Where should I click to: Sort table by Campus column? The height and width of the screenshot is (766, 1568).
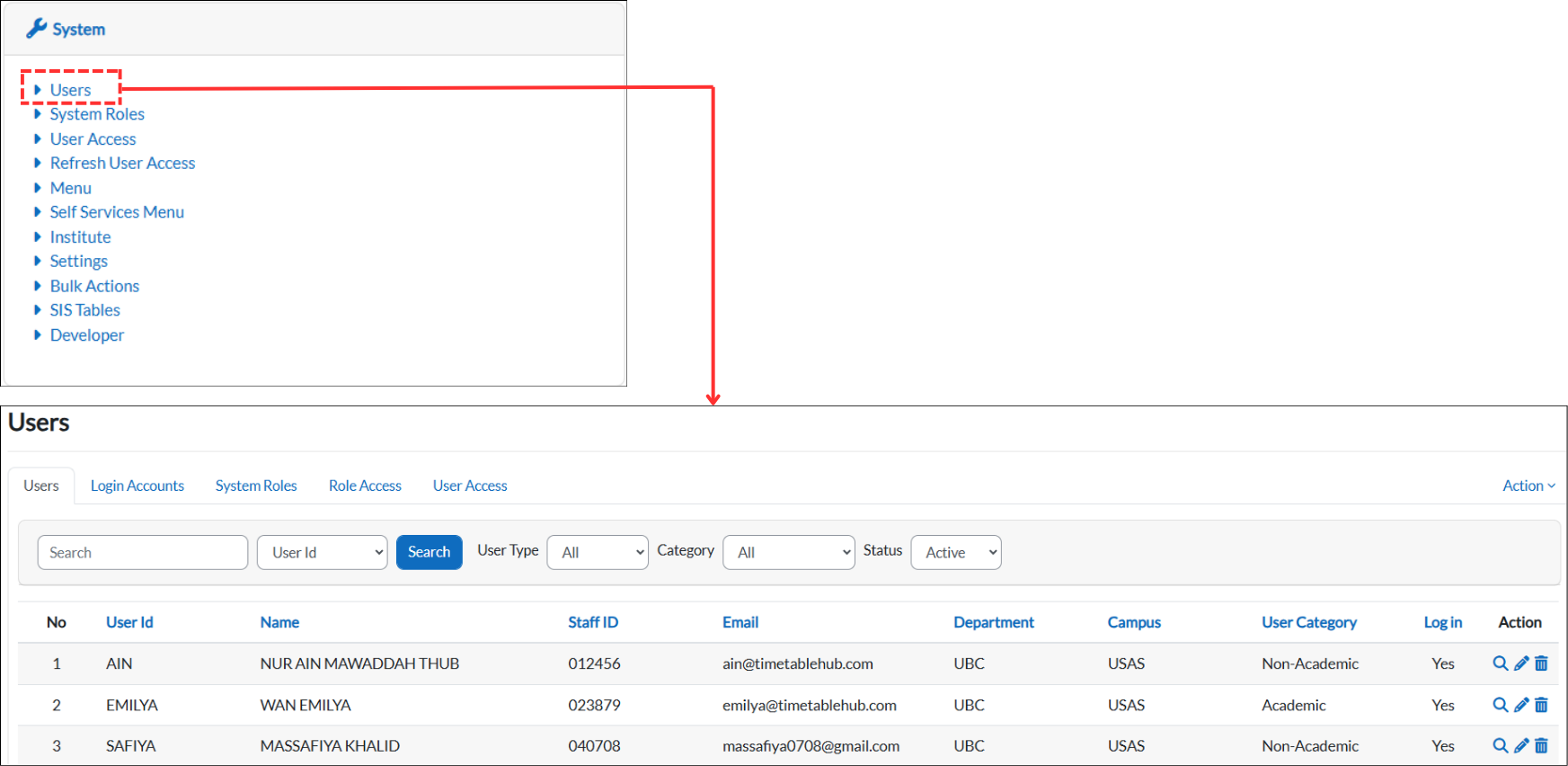coord(1134,622)
